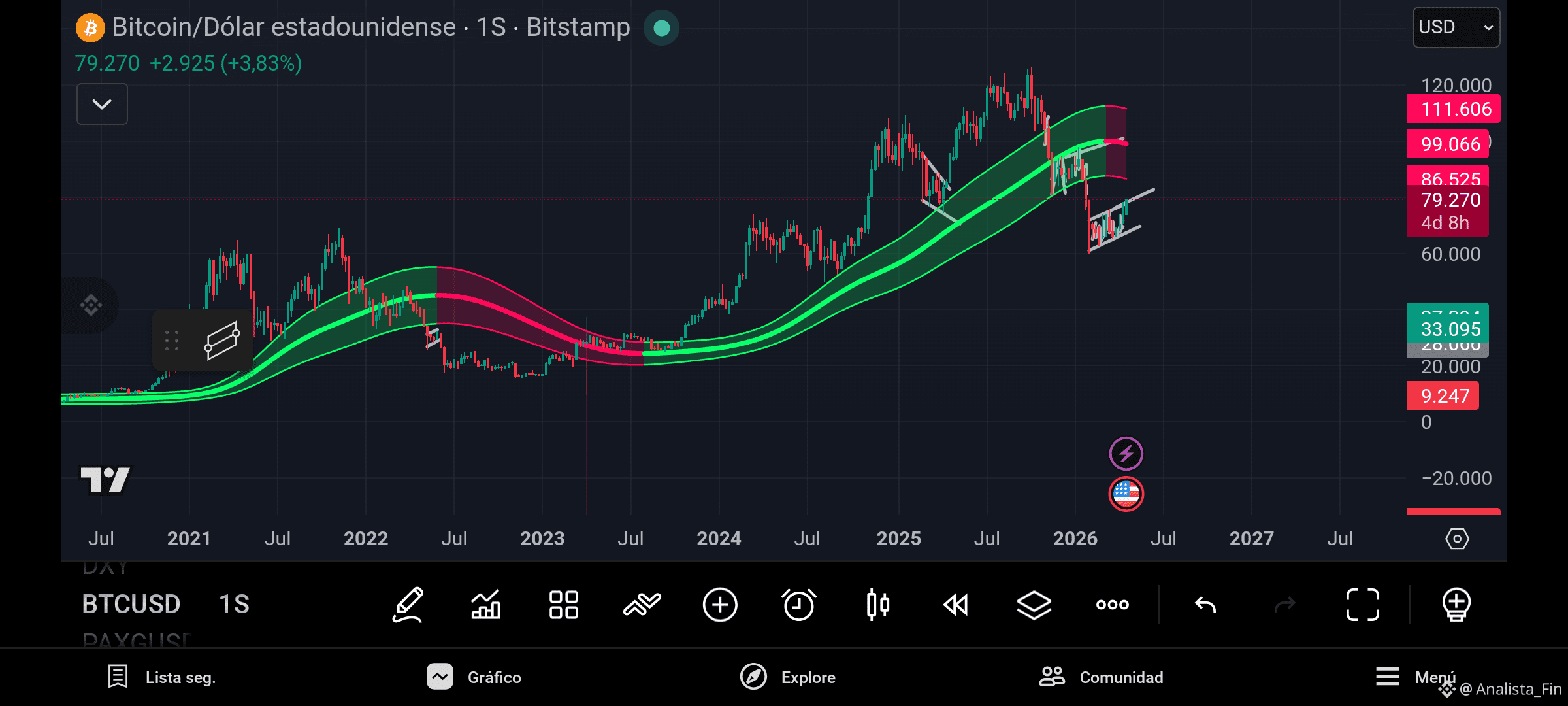
Task: Tap the Bitcoin orange logo icon
Action: [x=90, y=28]
